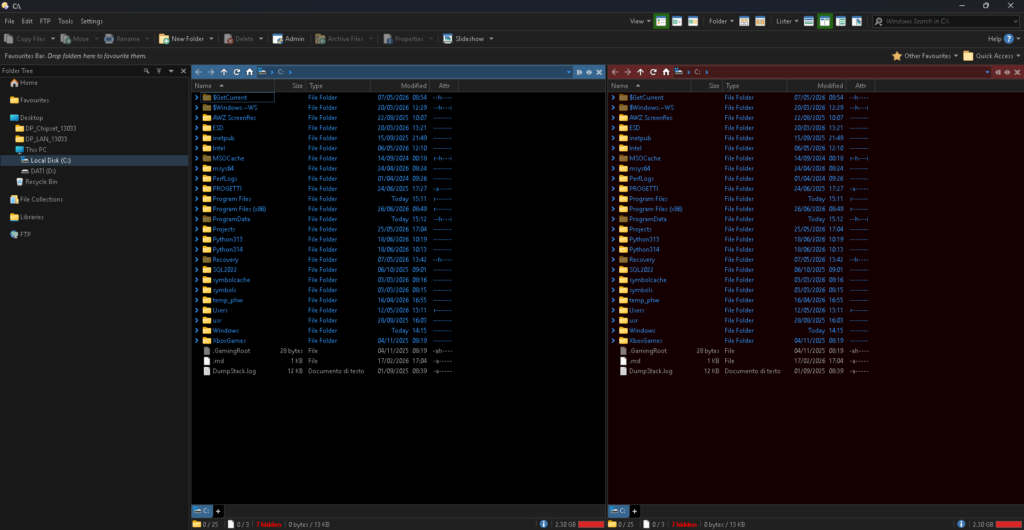Image resolution: width=1024 pixels, height=530 pixels.
Task: Close the Folder Tree panel
Action: point(182,70)
